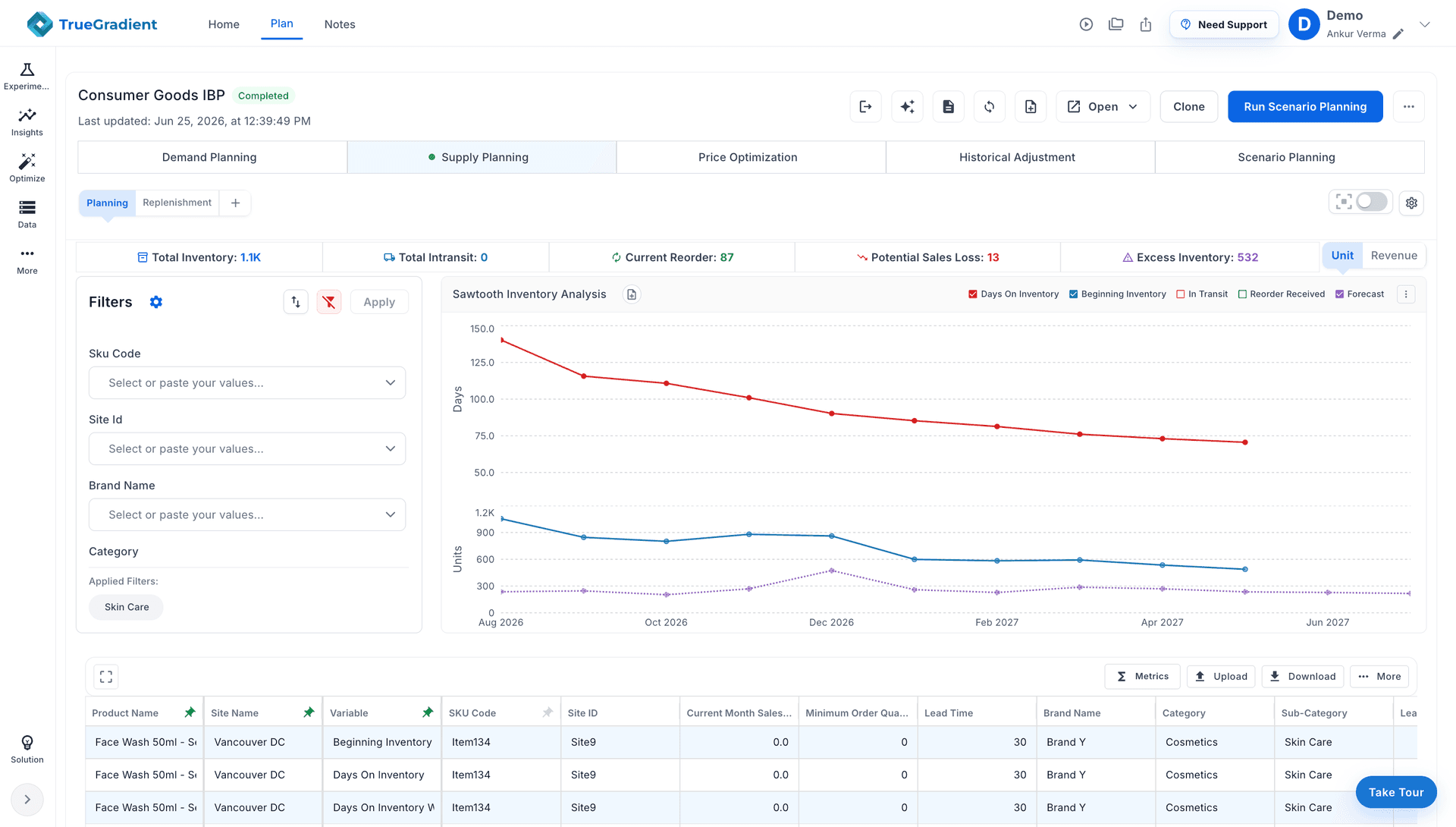Switch metric display to Revenue
The width and height of the screenshot is (1456, 827).
tap(1394, 256)
